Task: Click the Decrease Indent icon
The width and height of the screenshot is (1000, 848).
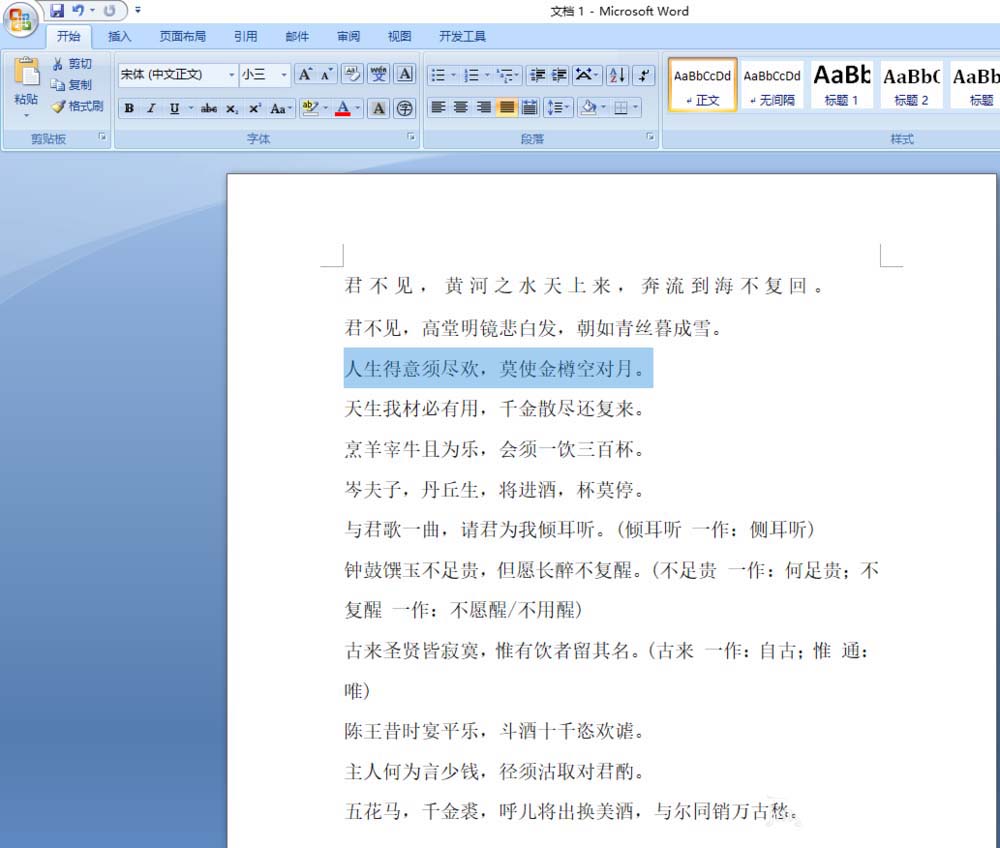Action: pos(538,75)
